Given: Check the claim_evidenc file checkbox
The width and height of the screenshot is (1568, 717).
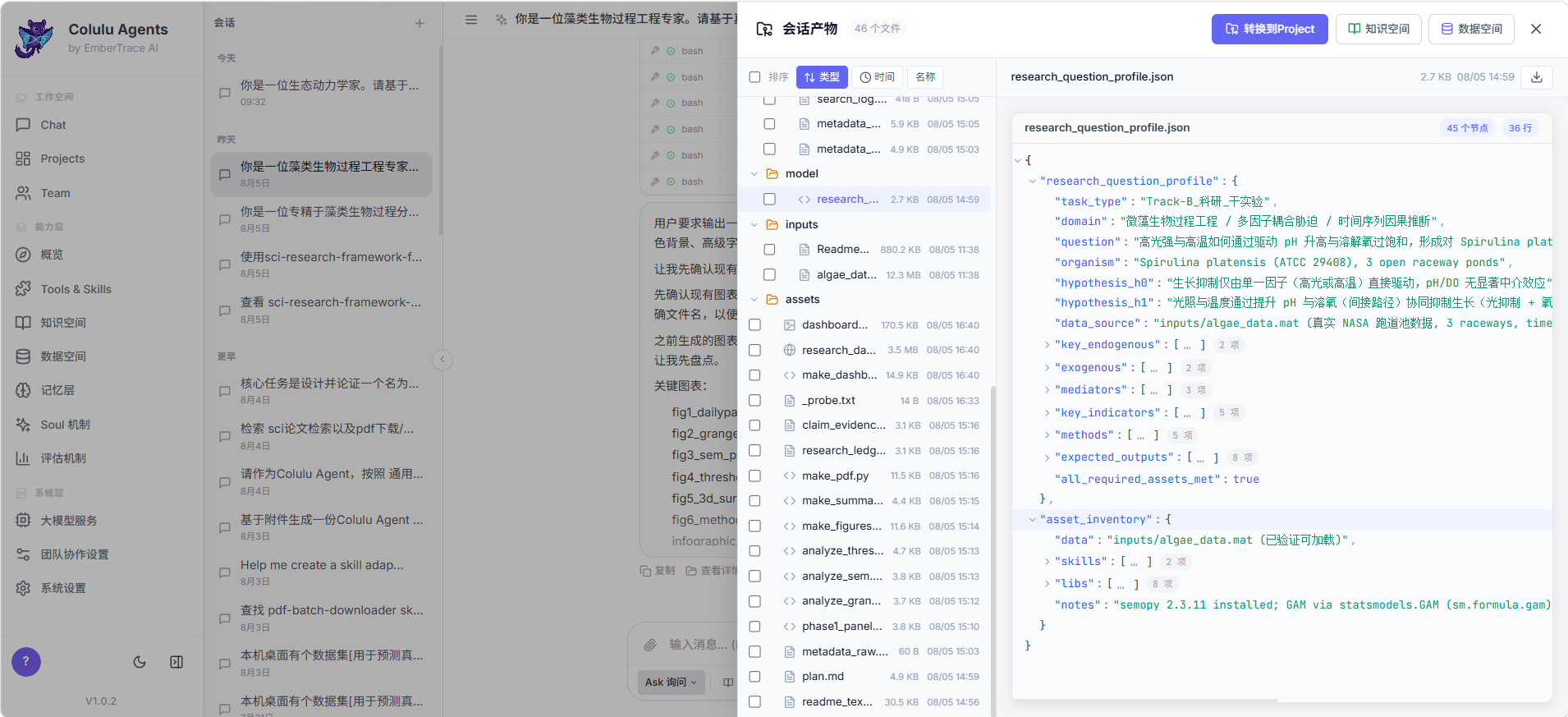Looking at the screenshot, I should coord(754,425).
